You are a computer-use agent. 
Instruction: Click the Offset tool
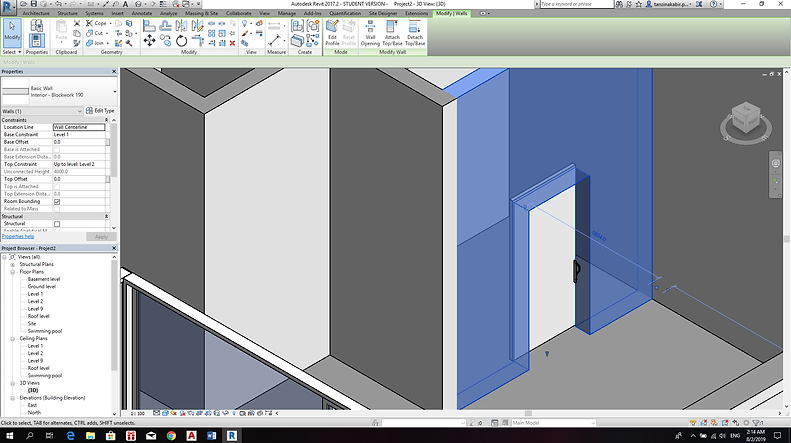tap(165, 25)
